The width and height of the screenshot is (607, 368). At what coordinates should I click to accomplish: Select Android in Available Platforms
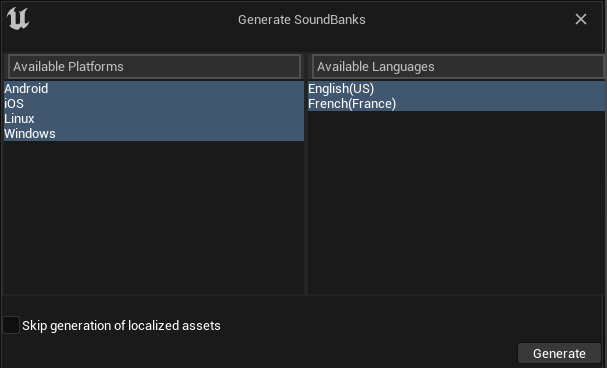click(154, 89)
